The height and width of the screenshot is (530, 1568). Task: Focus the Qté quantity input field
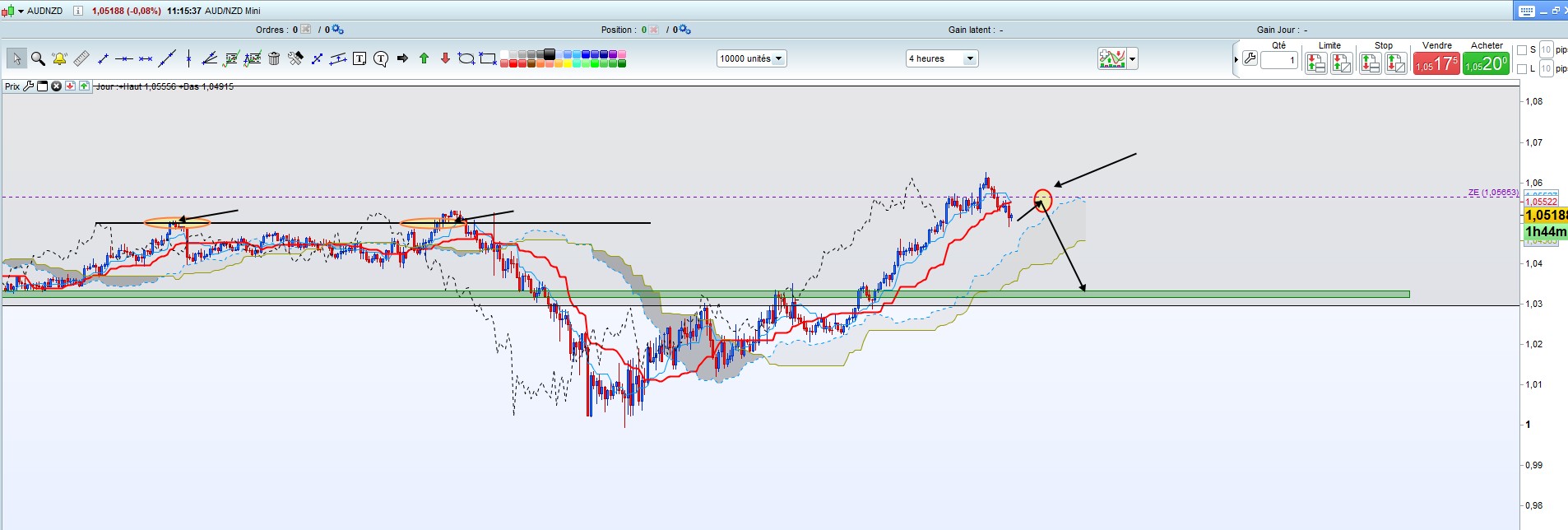pos(1279,60)
